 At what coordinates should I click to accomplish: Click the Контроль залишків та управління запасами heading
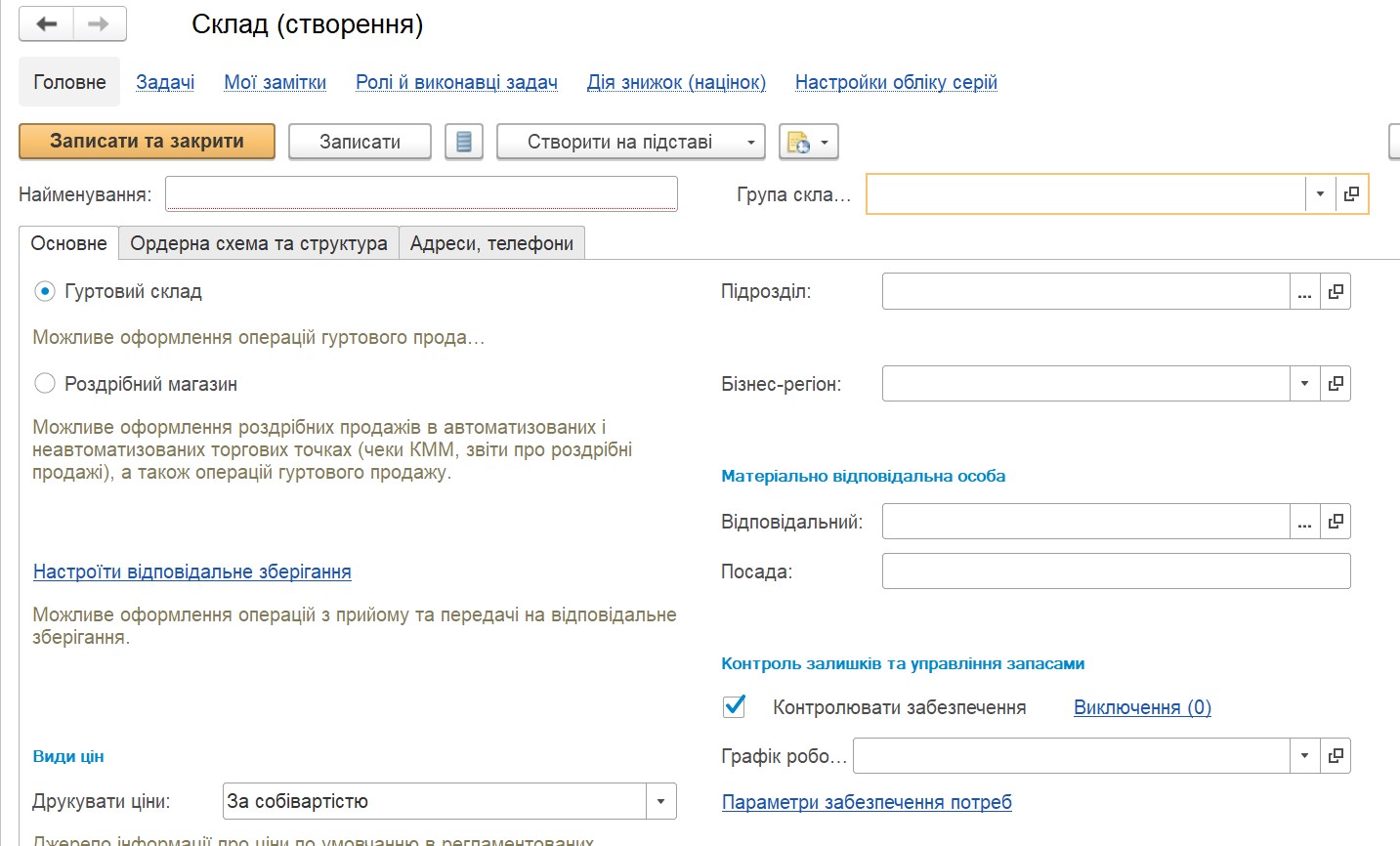tap(903, 663)
